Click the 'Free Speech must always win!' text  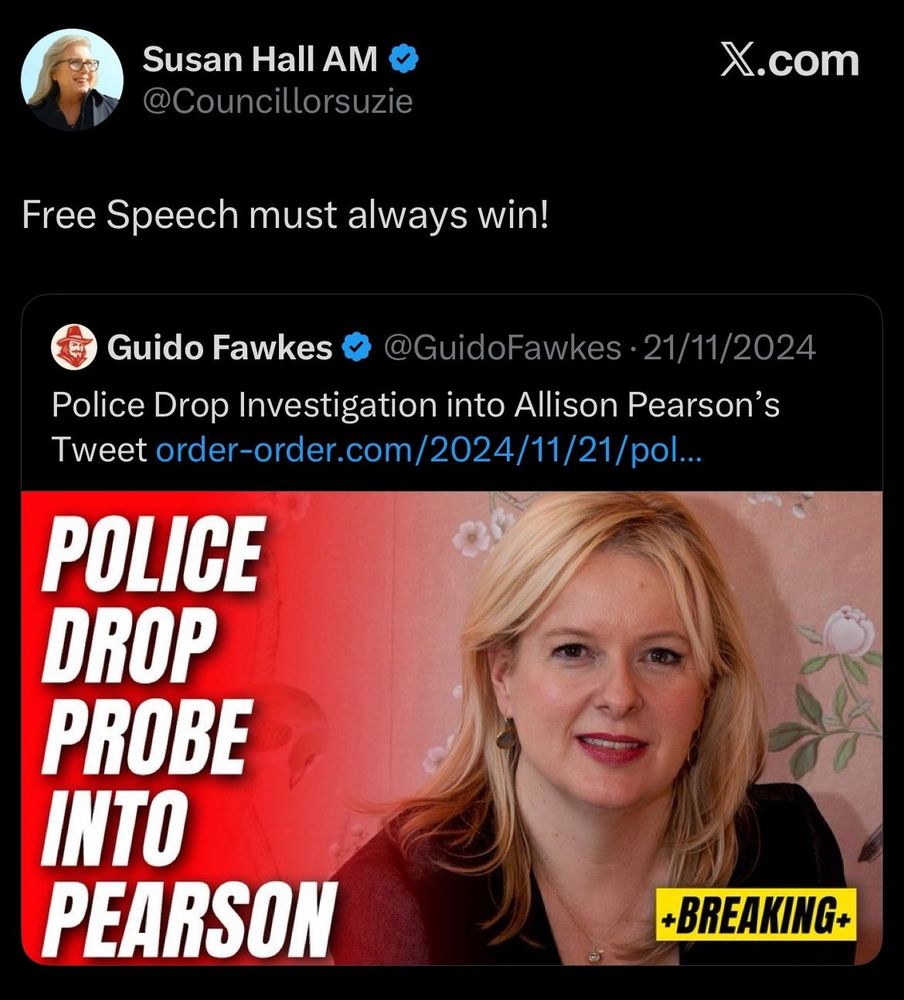285,214
